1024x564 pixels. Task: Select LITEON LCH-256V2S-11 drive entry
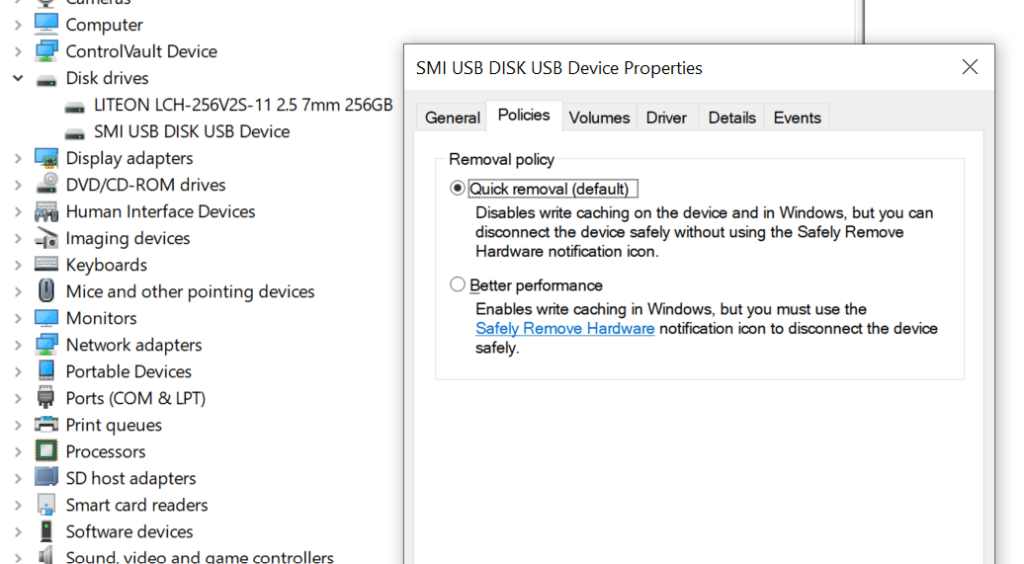pyautogui.click(x=243, y=105)
